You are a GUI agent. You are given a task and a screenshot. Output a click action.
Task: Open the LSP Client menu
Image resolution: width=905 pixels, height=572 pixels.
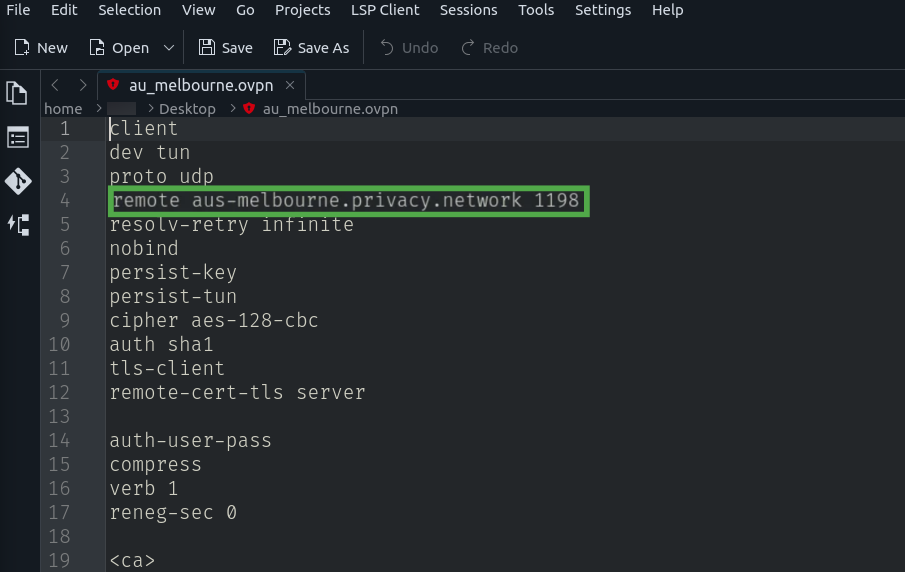coord(385,10)
